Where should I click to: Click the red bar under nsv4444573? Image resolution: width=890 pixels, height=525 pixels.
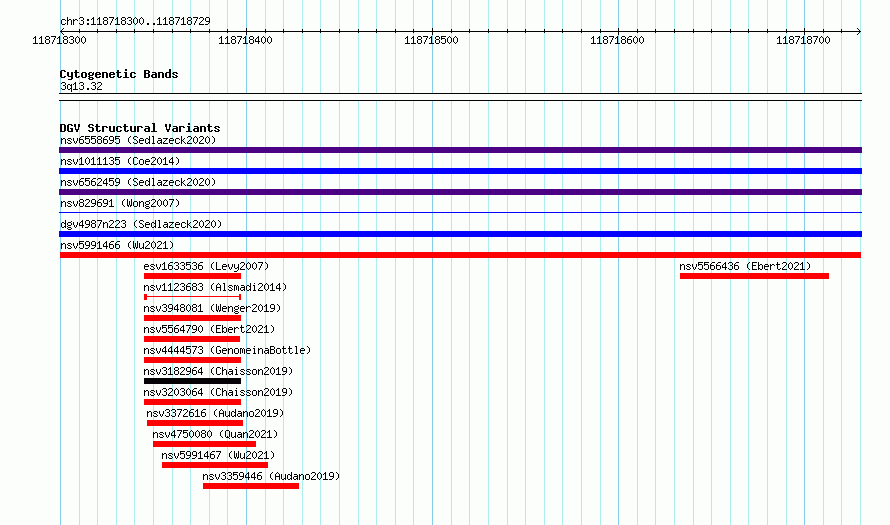192,360
